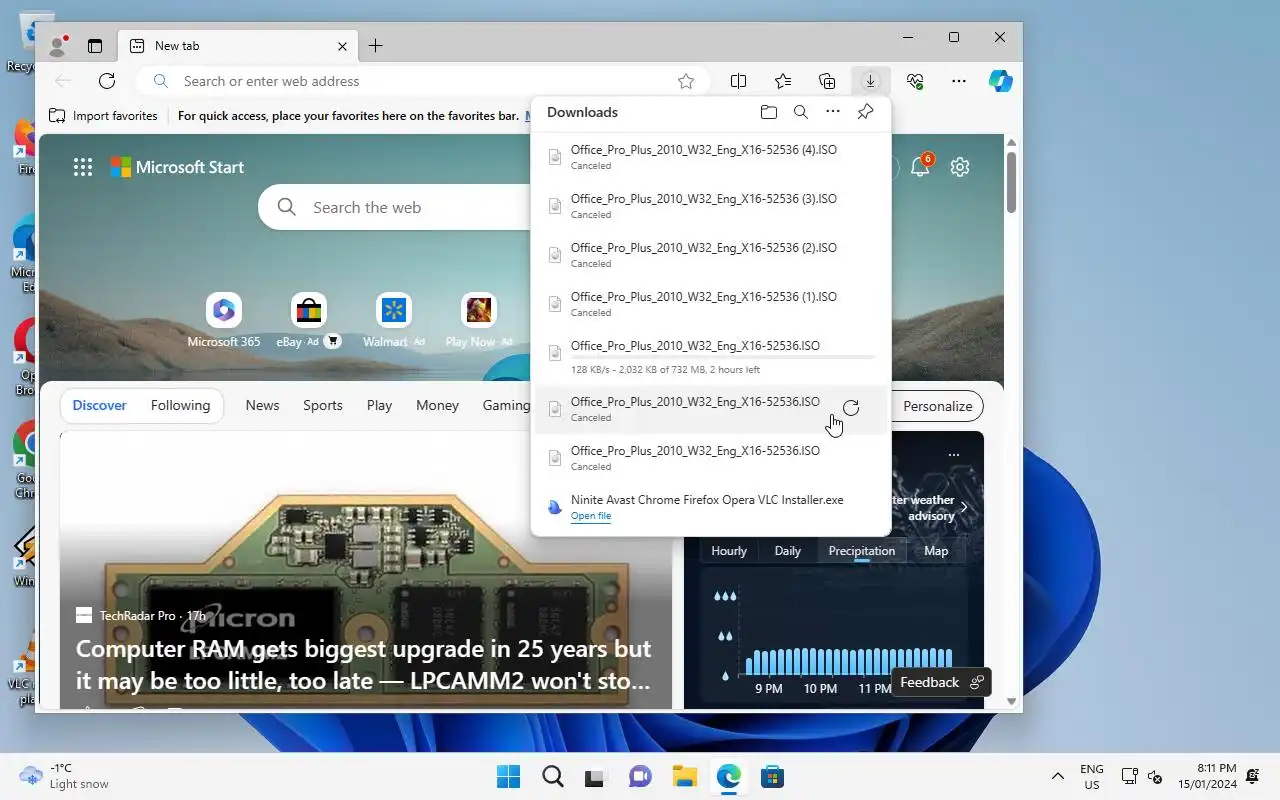Open Play Now quick link tile

(x=479, y=321)
